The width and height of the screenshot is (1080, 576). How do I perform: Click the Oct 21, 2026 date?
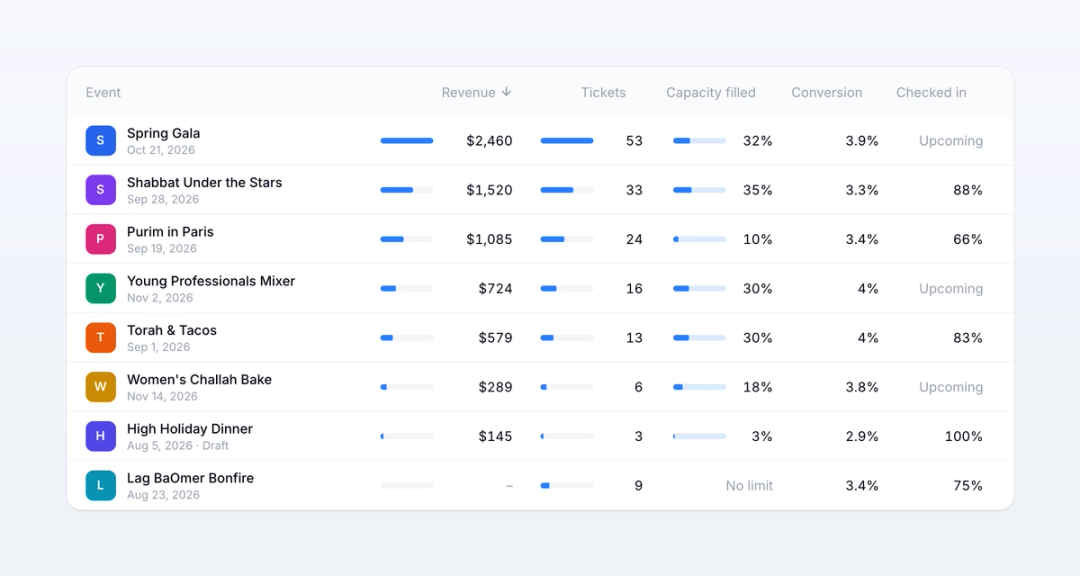point(161,150)
